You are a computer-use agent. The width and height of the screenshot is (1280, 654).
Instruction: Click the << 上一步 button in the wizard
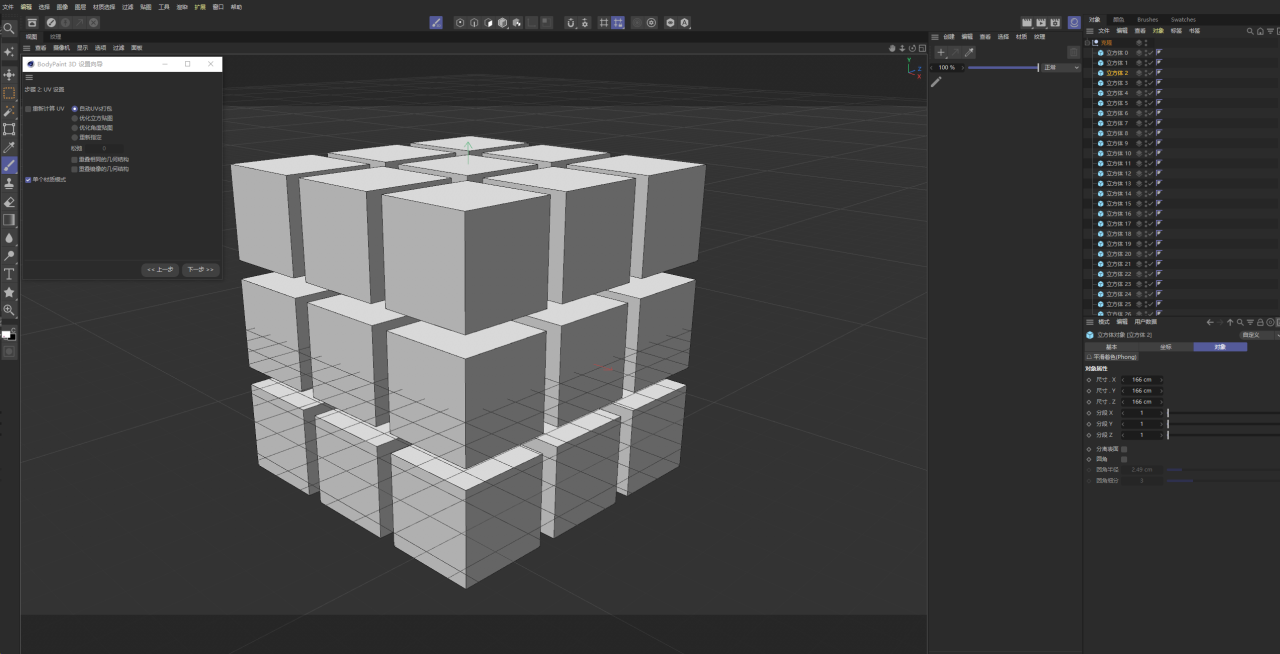(x=160, y=269)
